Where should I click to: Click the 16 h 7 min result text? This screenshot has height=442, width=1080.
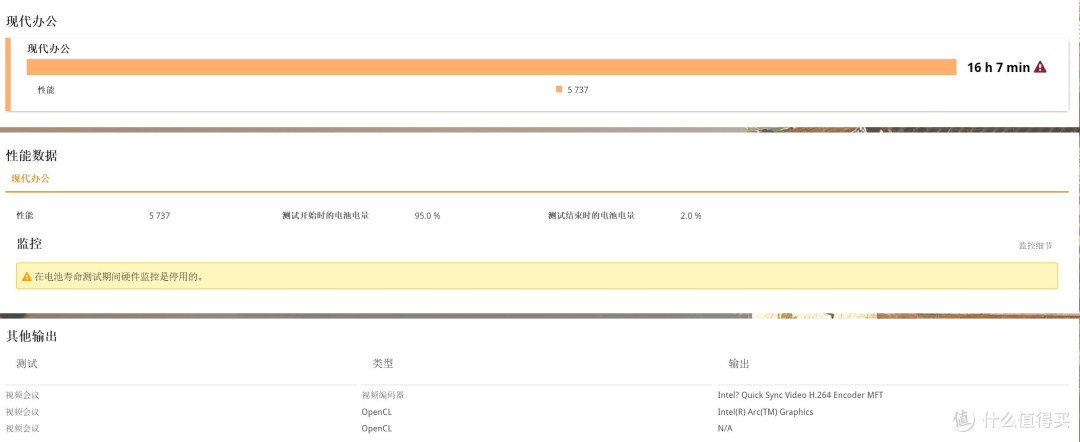tap(999, 67)
